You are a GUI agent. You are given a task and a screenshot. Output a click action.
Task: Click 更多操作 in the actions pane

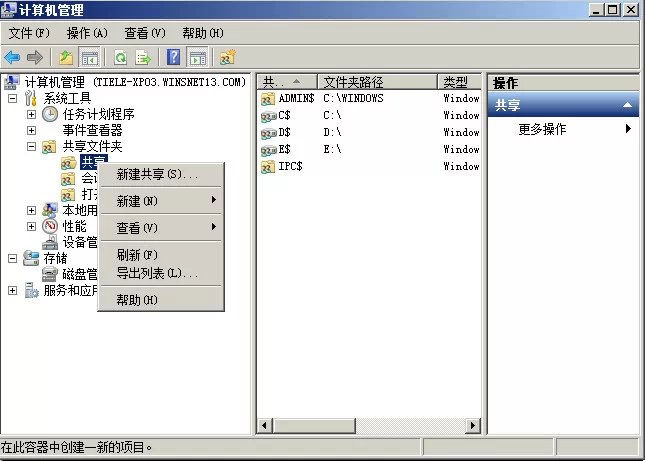coord(542,129)
